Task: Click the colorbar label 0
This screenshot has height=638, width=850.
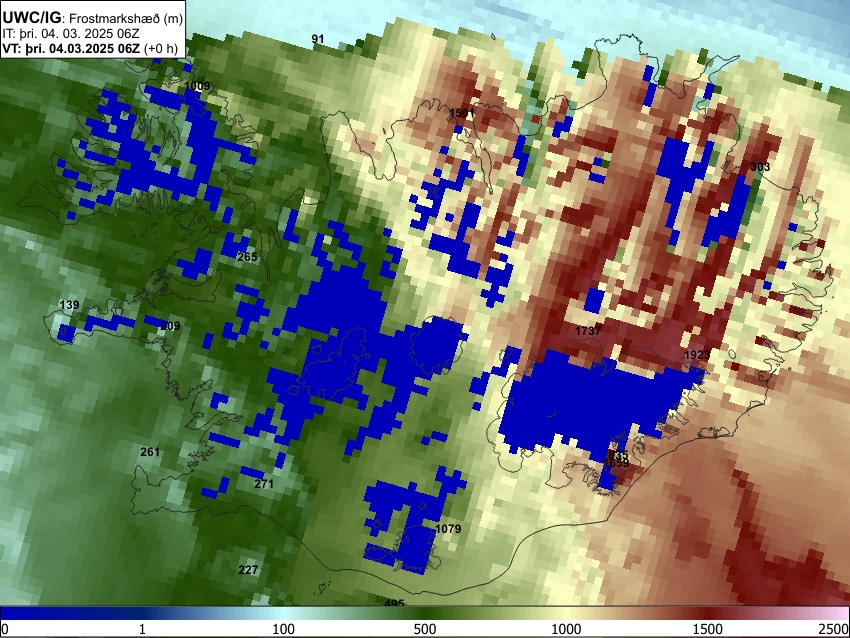Action: (x=5, y=629)
